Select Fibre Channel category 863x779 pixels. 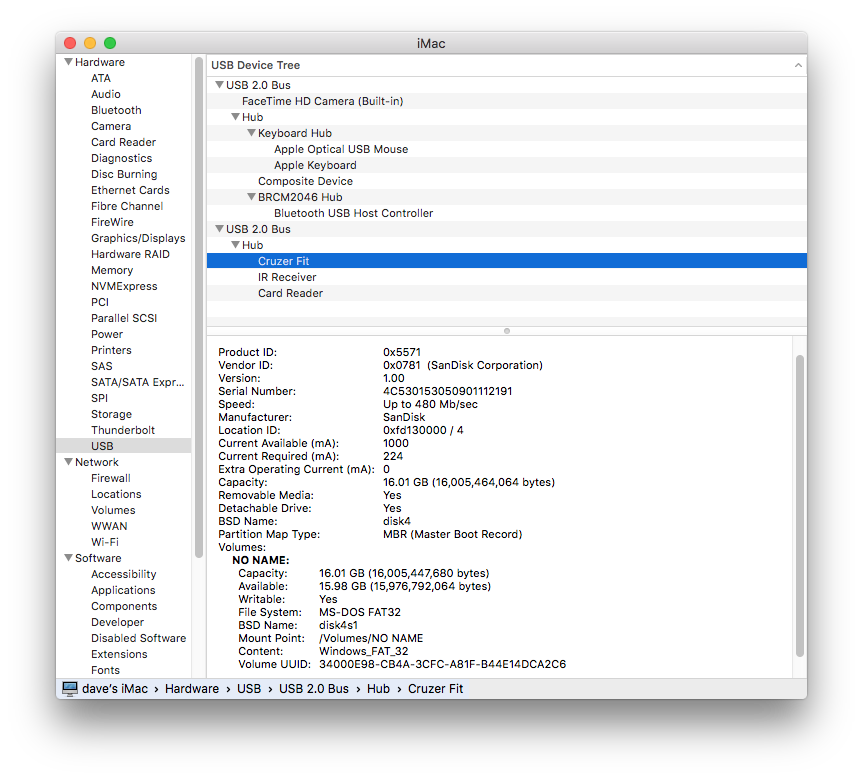tap(127, 206)
